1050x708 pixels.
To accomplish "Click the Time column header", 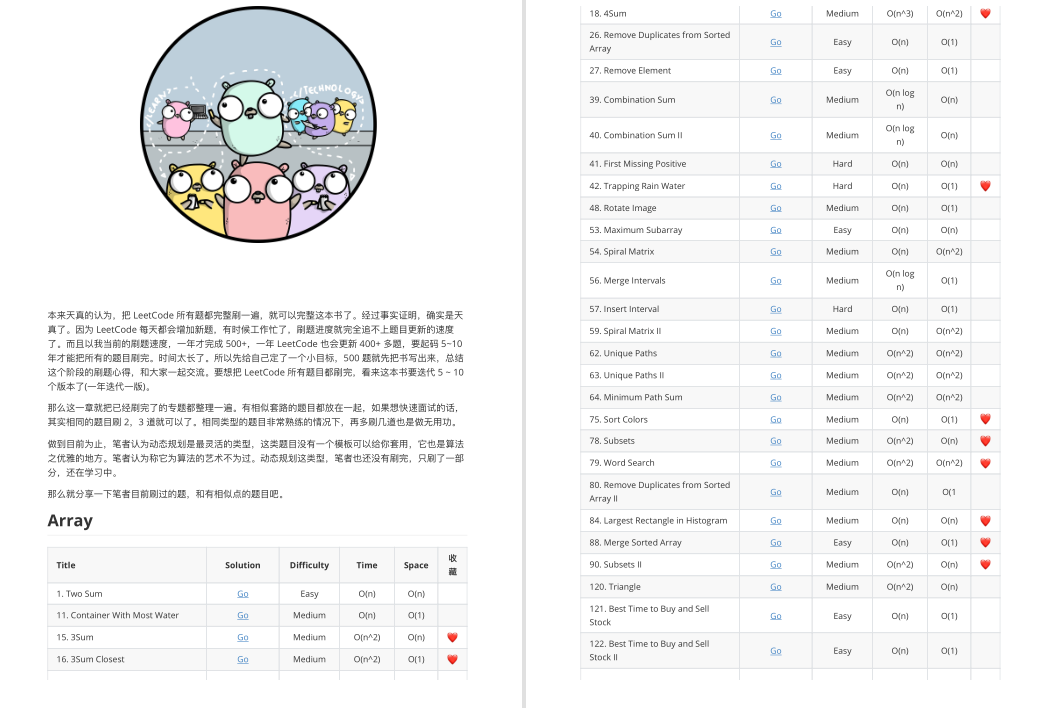I will pyautogui.click(x=366, y=565).
